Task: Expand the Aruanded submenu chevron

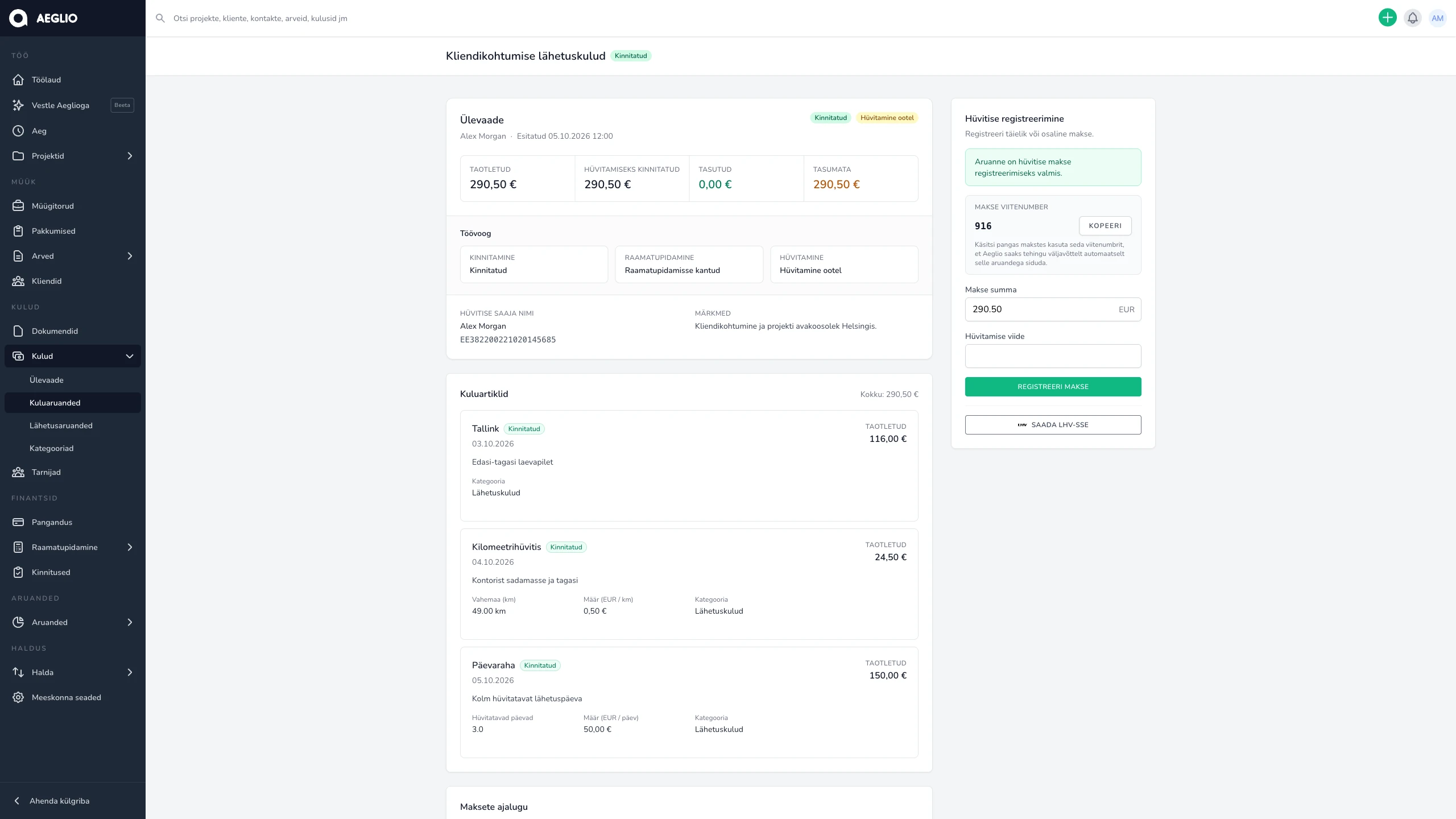Action: pos(130,622)
